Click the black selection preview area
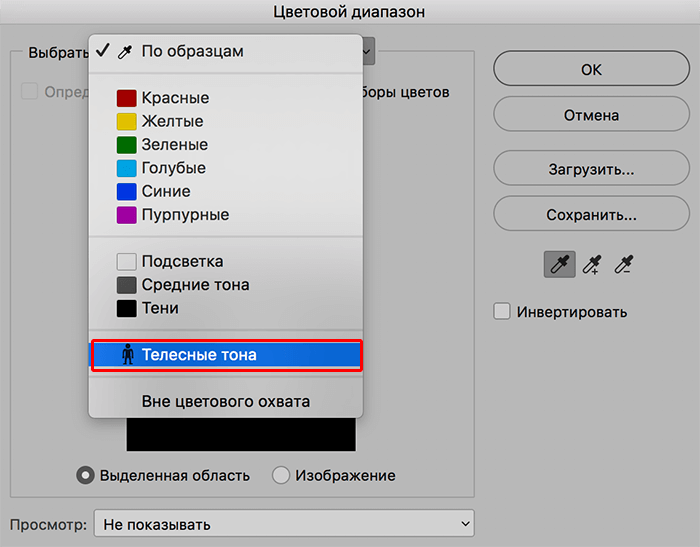This screenshot has width=700, height=547. 241,434
